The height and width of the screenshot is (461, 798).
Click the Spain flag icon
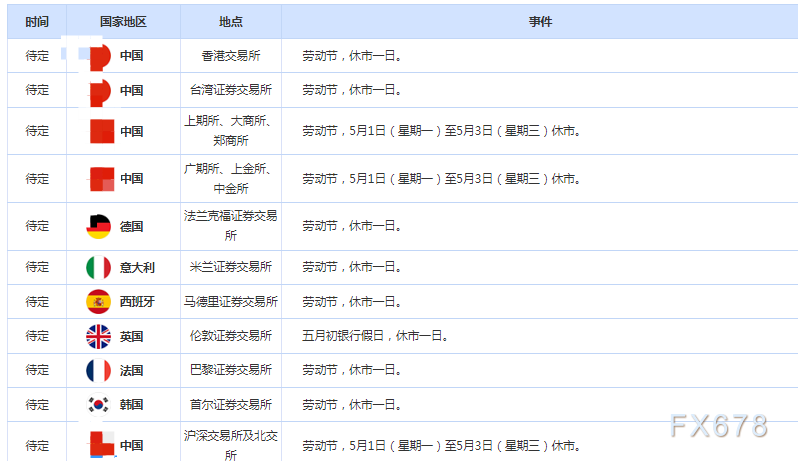coord(98,302)
